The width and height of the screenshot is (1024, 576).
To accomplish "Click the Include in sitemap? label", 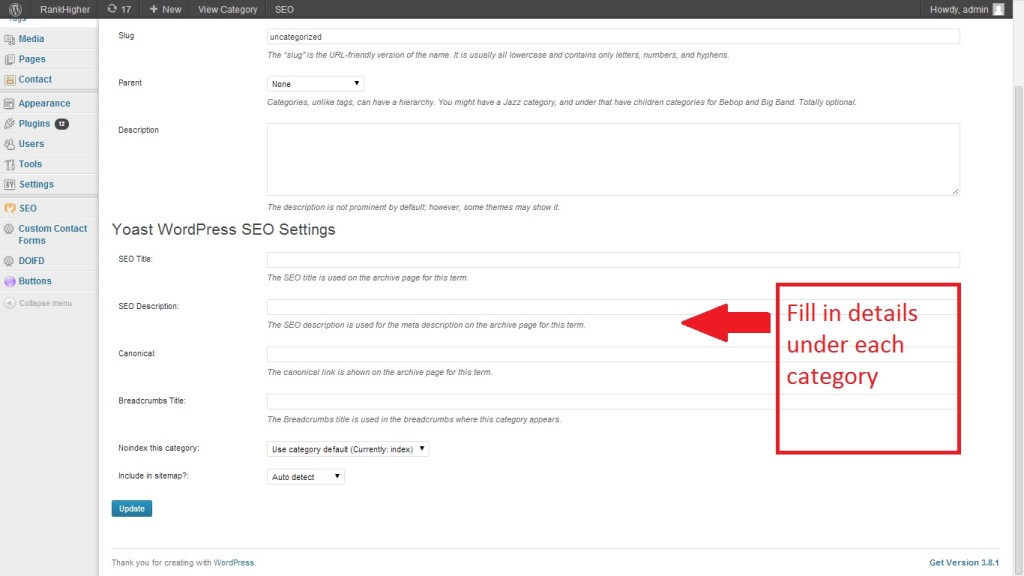I will pyautogui.click(x=153, y=475).
